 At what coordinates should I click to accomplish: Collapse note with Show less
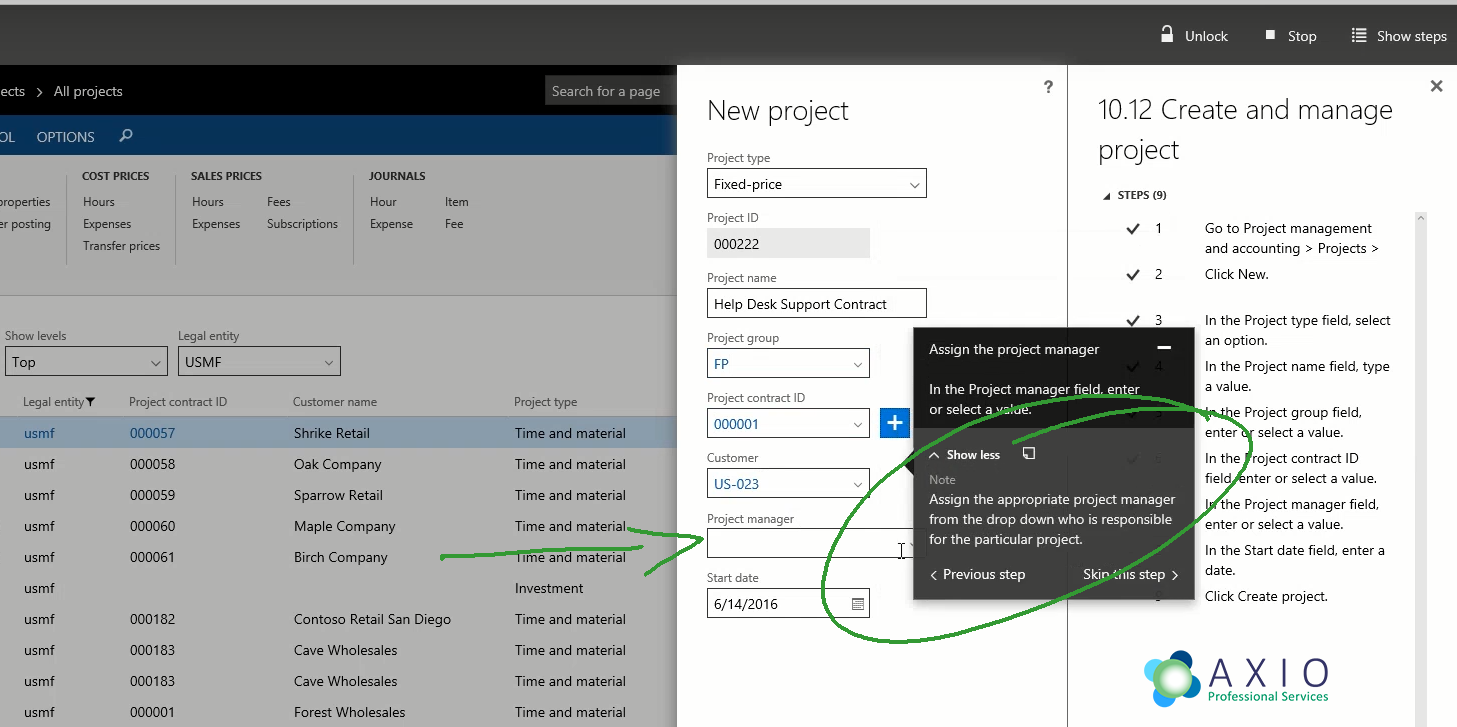(965, 455)
